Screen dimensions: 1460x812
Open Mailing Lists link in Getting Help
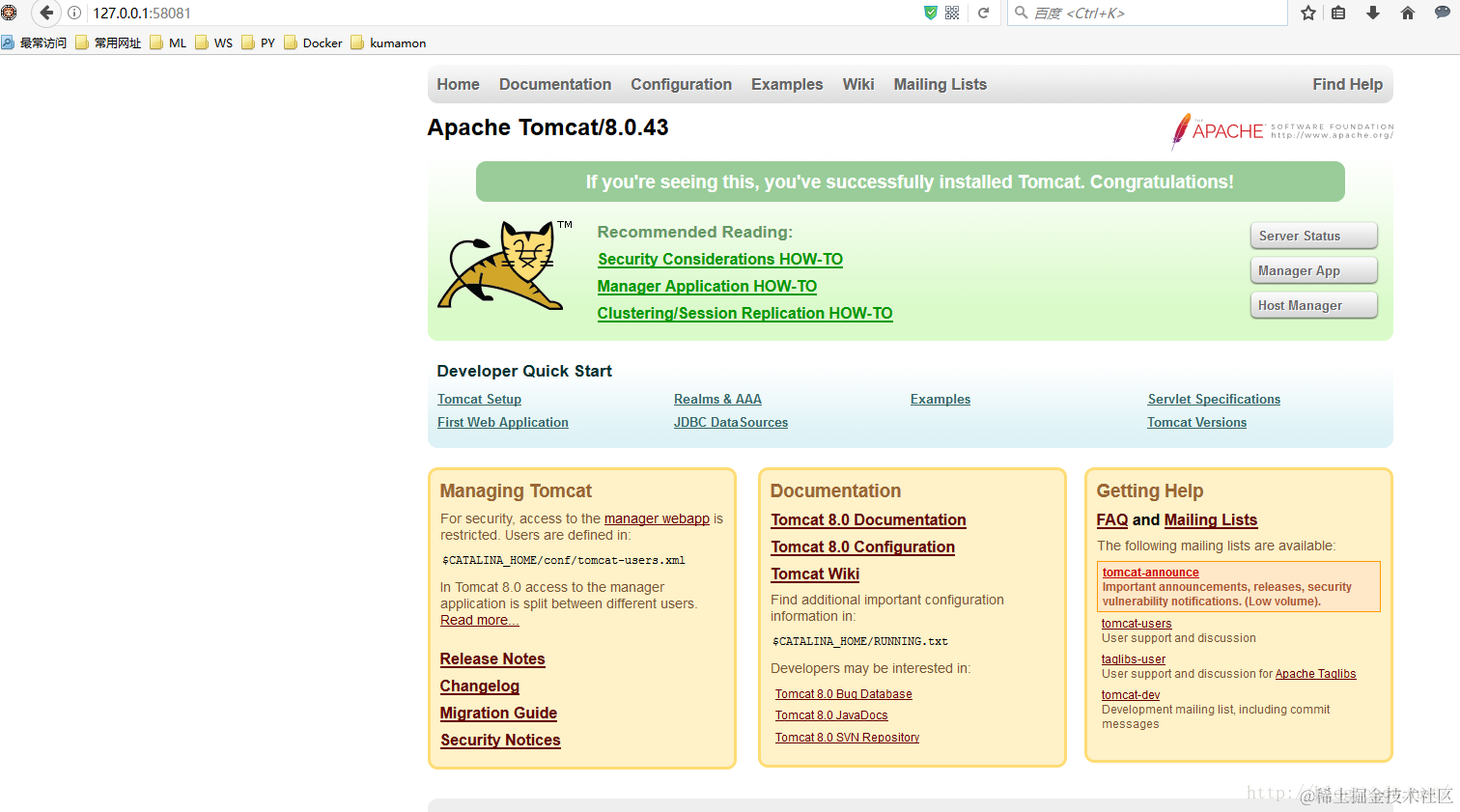coord(1211,519)
